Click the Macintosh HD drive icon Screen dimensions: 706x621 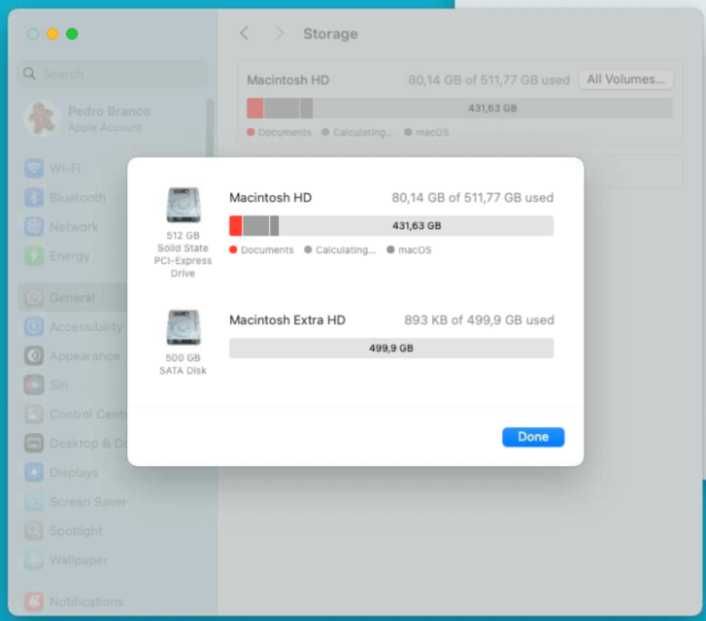pyautogui.click(x=183, y=205)
